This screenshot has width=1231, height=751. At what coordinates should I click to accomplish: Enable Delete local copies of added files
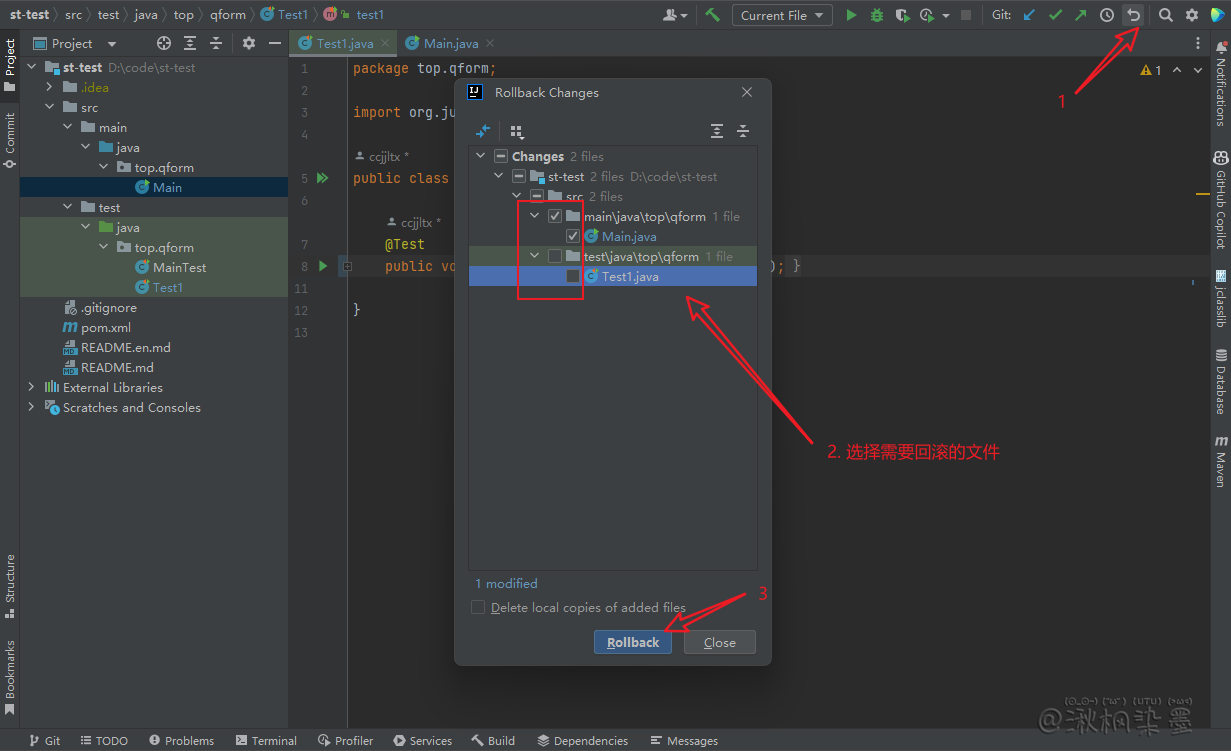pyautogui.click(x=478, y=607)
